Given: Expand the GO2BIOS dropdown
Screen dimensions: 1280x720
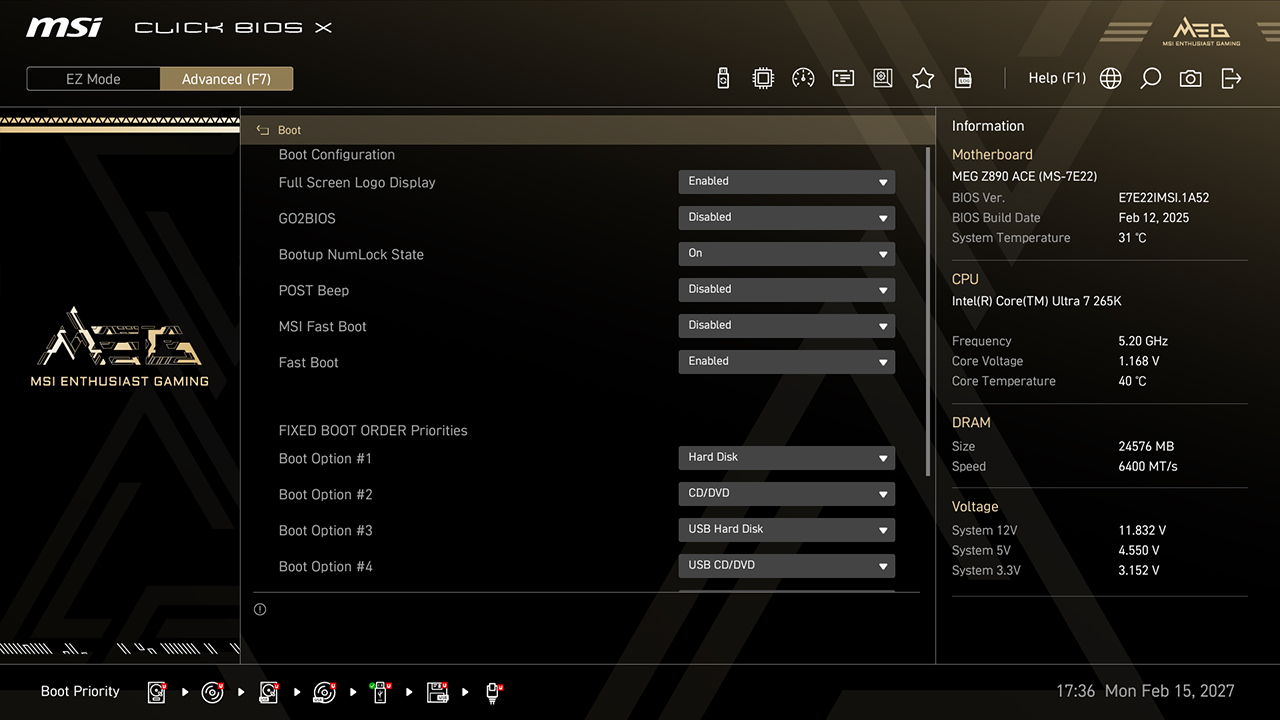Looking at the screenshot, I should click(786, 218).
